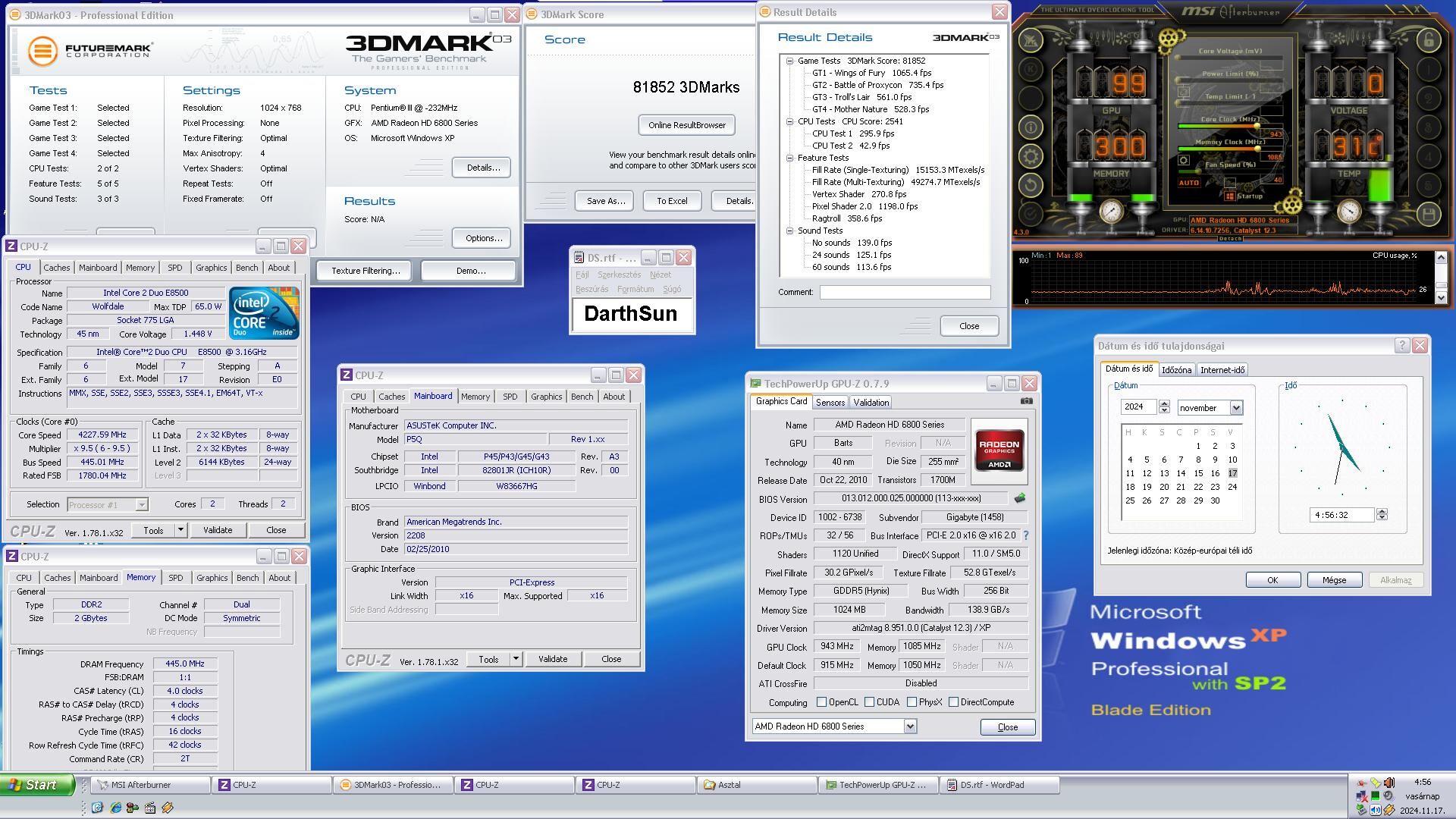The width and height of the screenshot is (1456, 819).
Task: Open Tools dropdown arrow in CPU-Z Mainboard window
Action: tap(516, 659)
